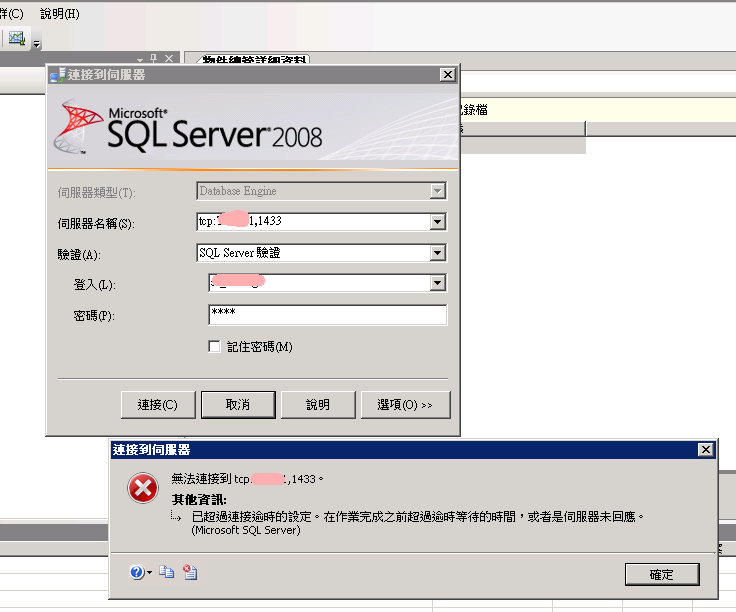The image size is (736, 612).
Task: Close the error message dialog
Action: [705, 450]
